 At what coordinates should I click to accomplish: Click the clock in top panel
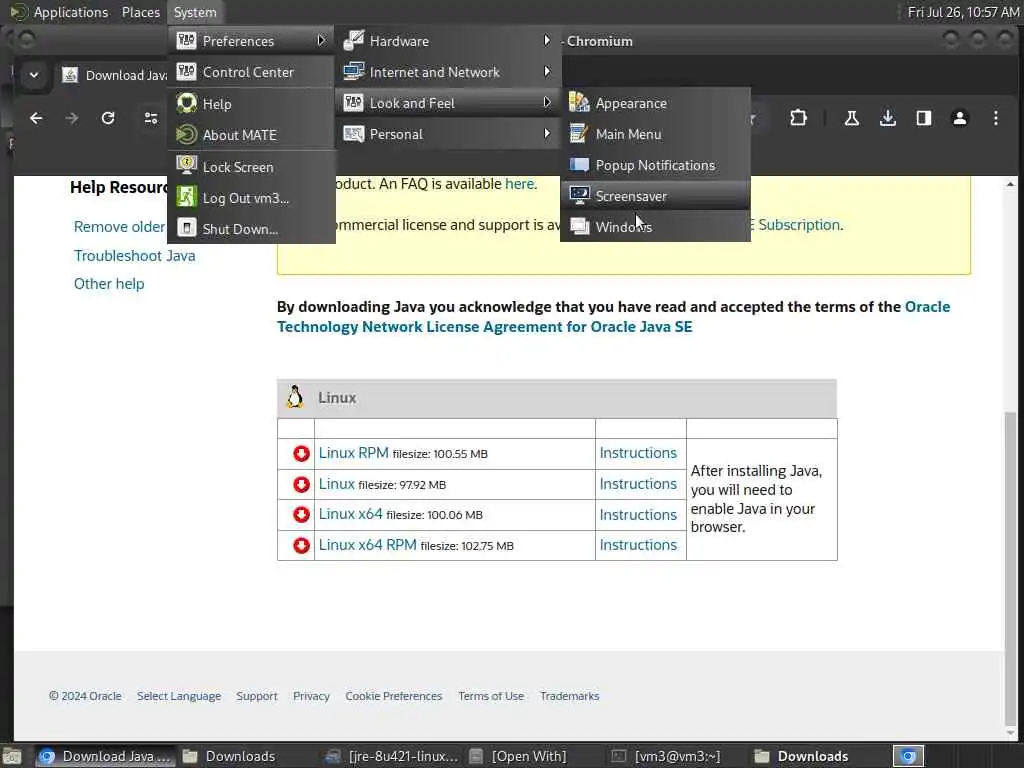963,12
